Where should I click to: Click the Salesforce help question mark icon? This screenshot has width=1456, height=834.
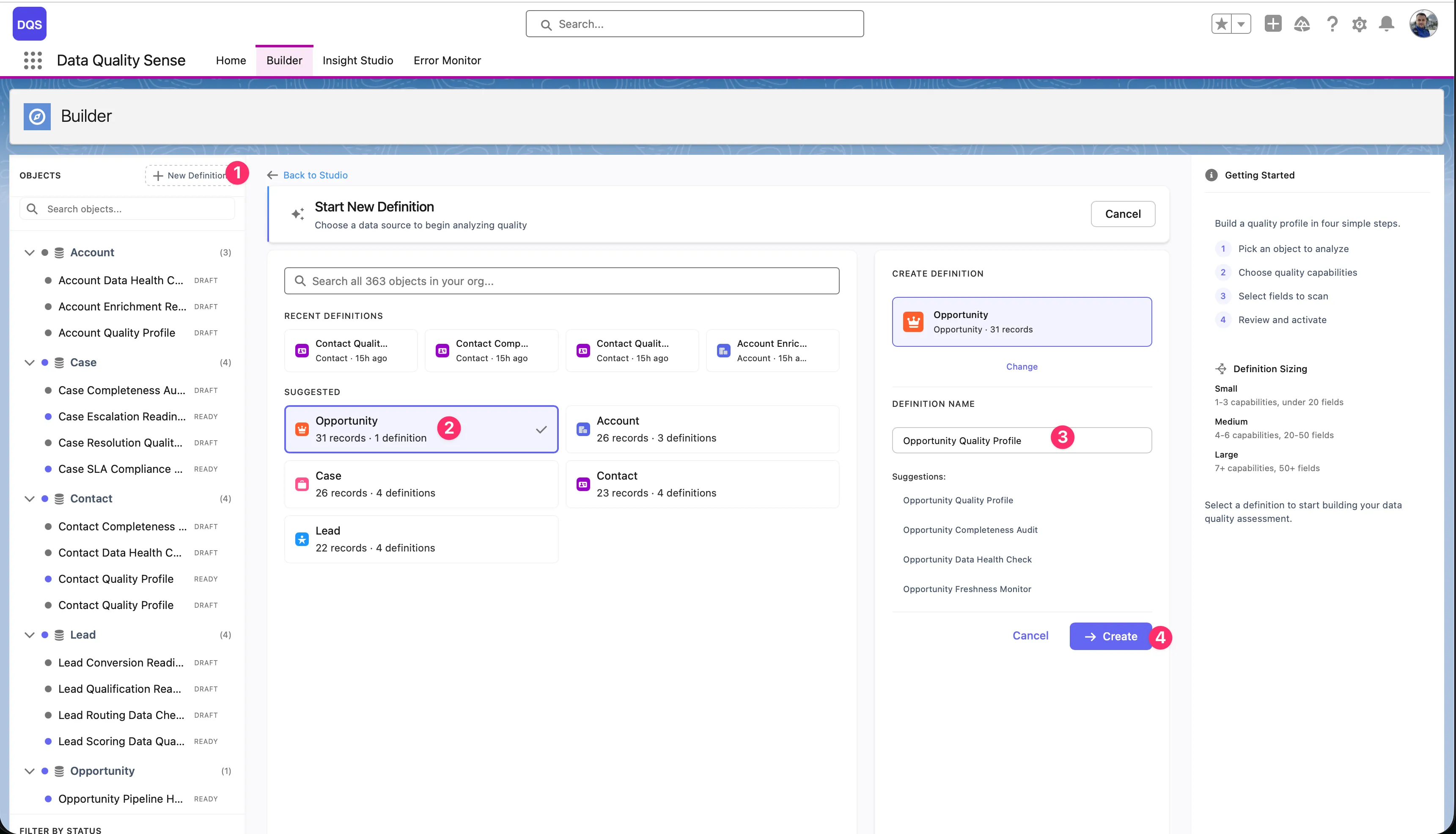(1332, 24)
